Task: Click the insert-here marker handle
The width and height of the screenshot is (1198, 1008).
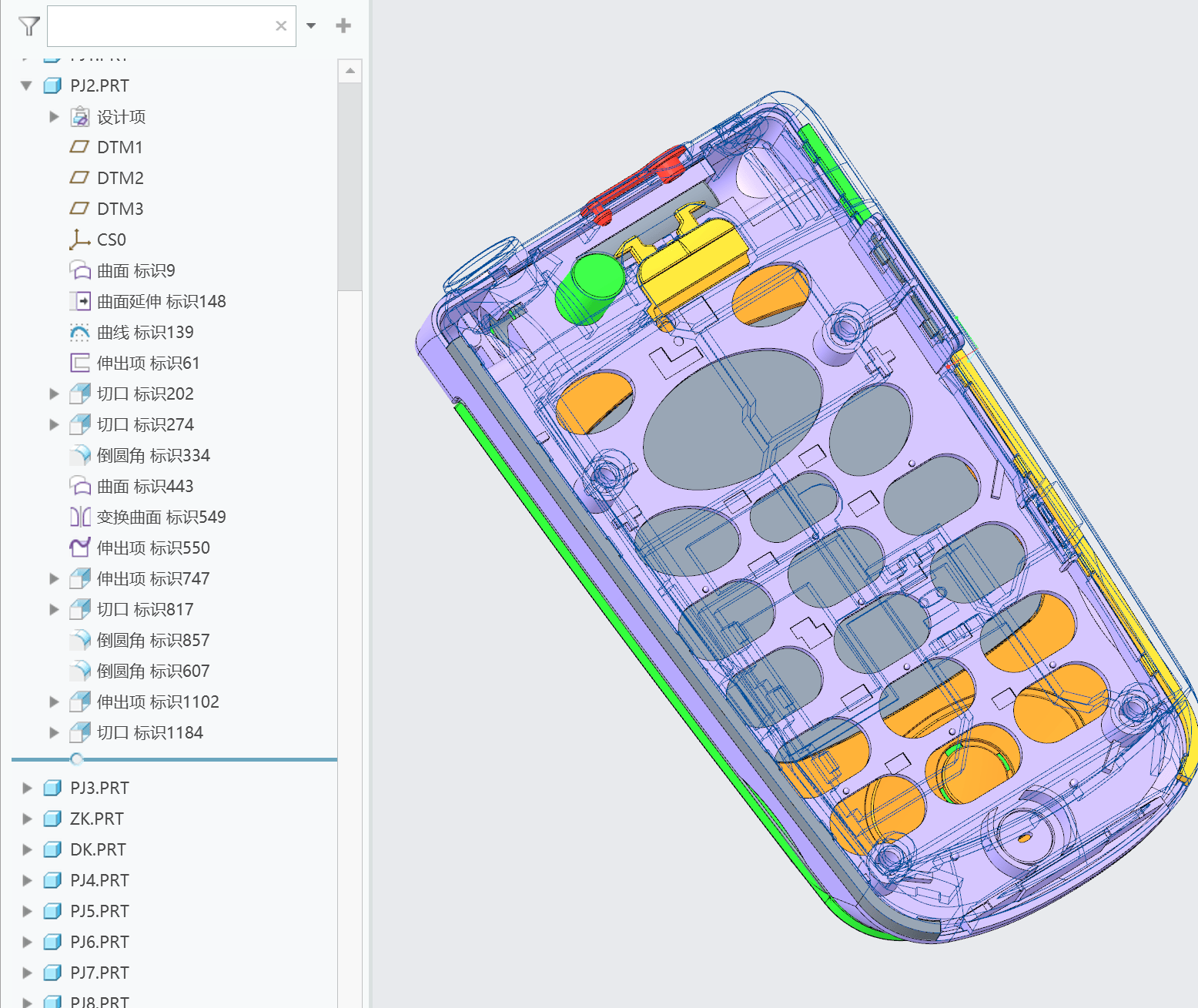Action: (x=76, y=759)
